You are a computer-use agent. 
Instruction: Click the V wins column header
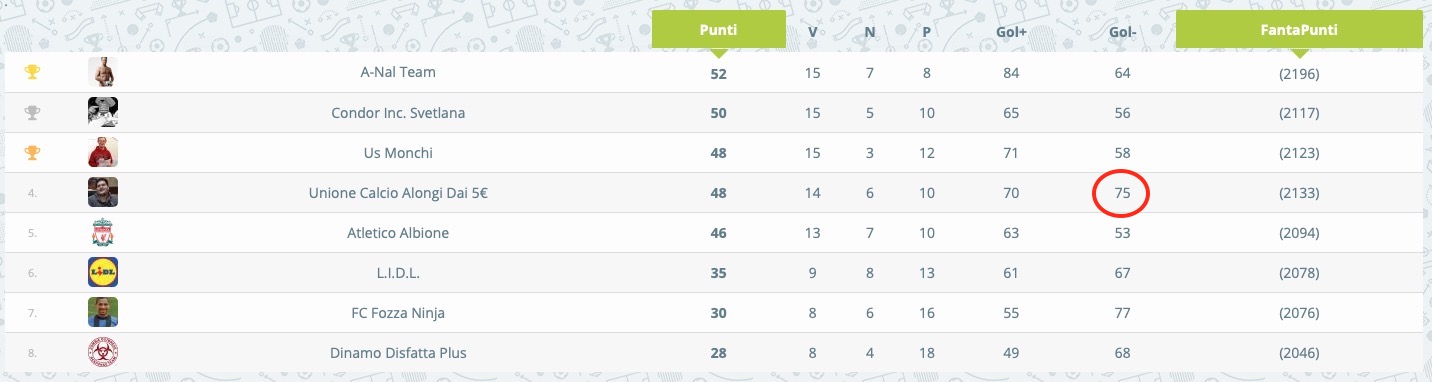[812, 31]
